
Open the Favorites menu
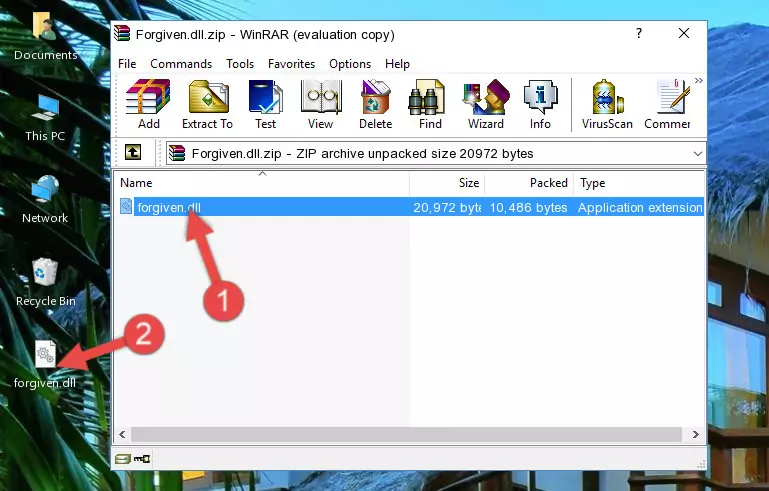(x=291, y=64)
